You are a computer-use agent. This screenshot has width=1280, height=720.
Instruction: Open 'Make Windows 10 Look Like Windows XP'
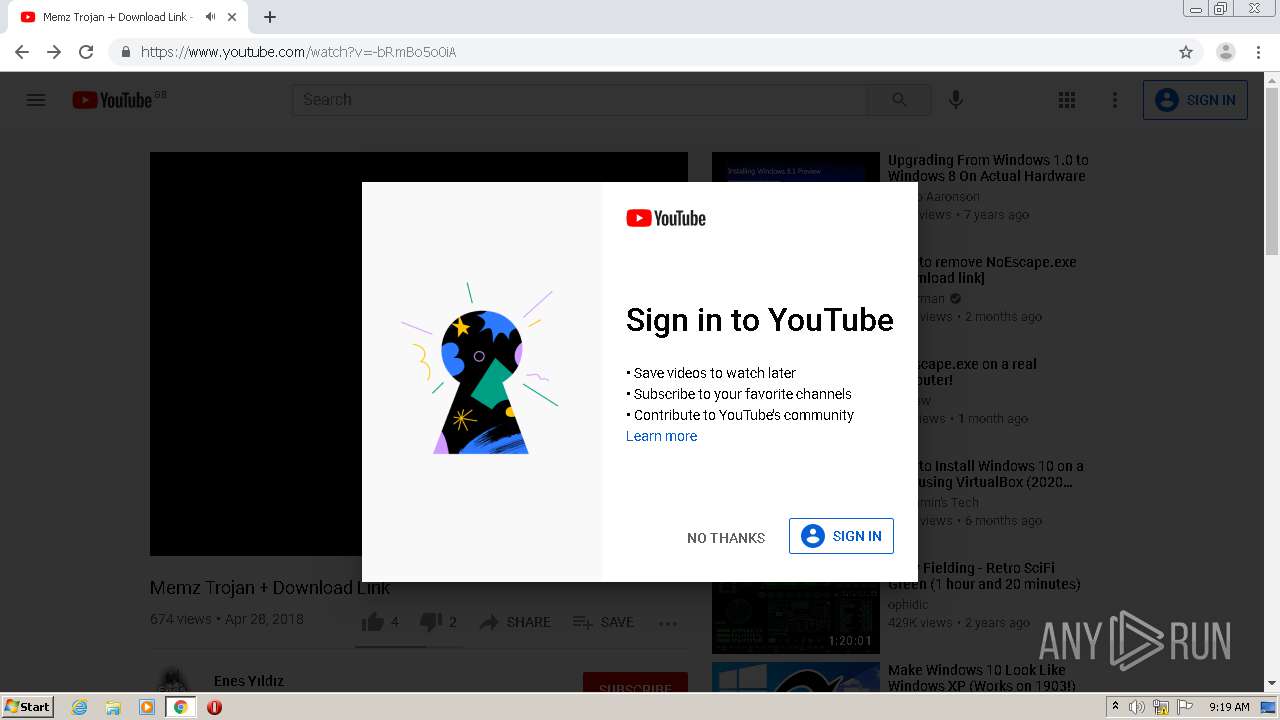click(982, 678)
